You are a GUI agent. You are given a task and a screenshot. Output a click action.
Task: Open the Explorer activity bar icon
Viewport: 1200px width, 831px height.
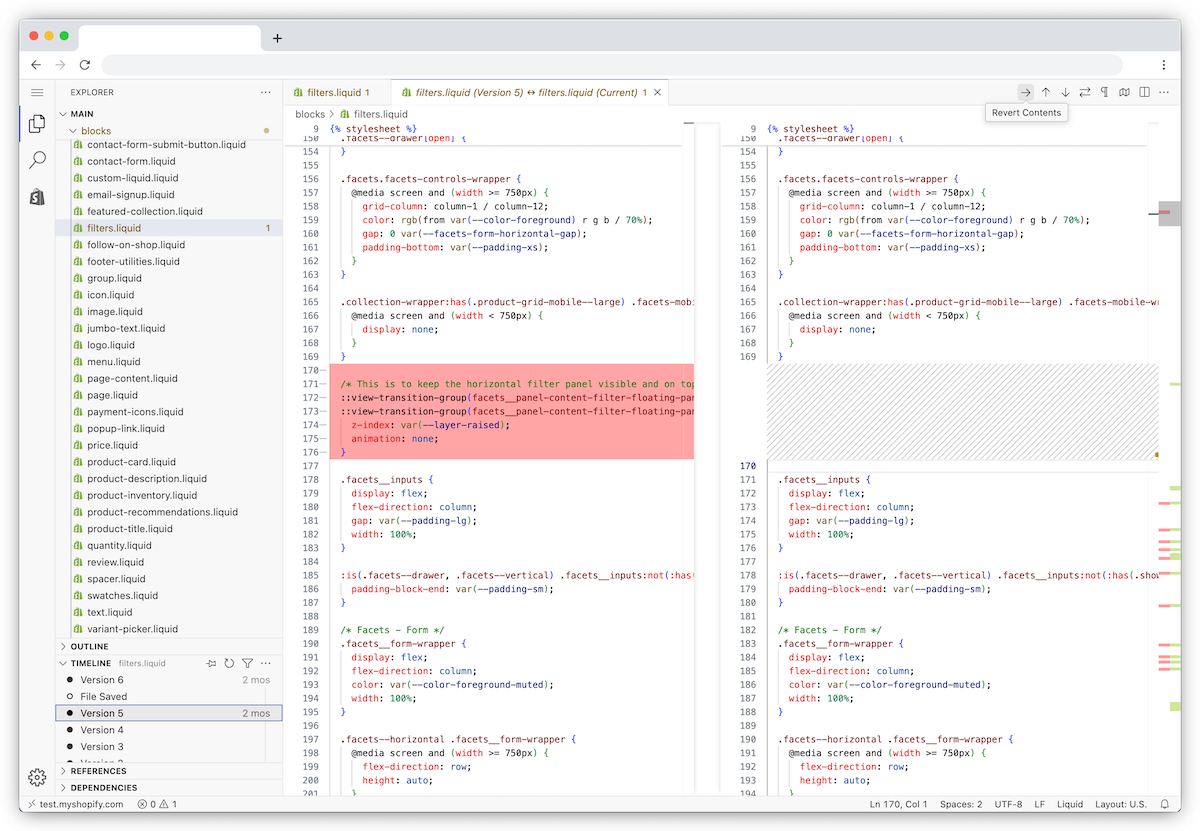coord(37,124)
